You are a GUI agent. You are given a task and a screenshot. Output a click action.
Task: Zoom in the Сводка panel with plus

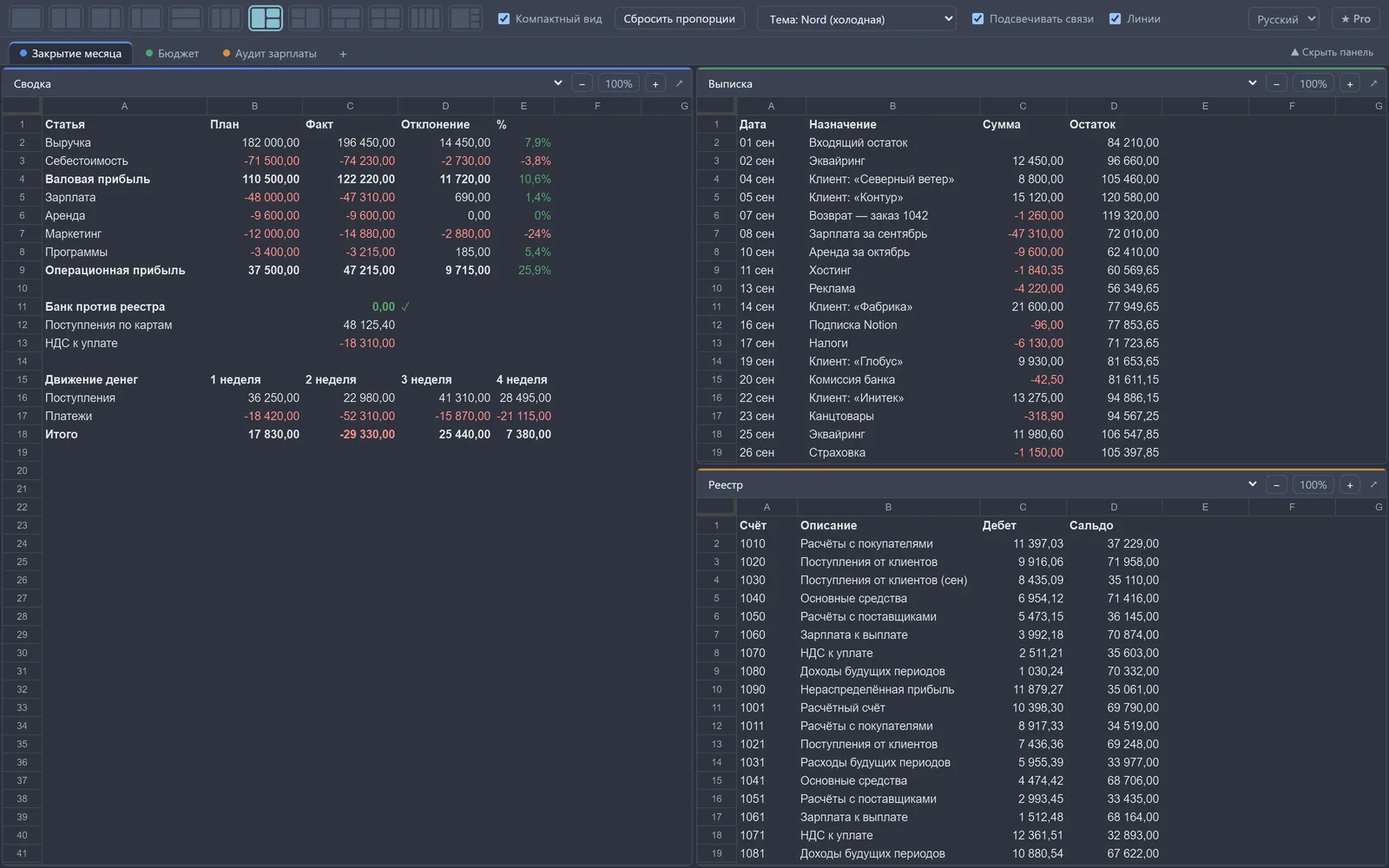tap(655, 83)
